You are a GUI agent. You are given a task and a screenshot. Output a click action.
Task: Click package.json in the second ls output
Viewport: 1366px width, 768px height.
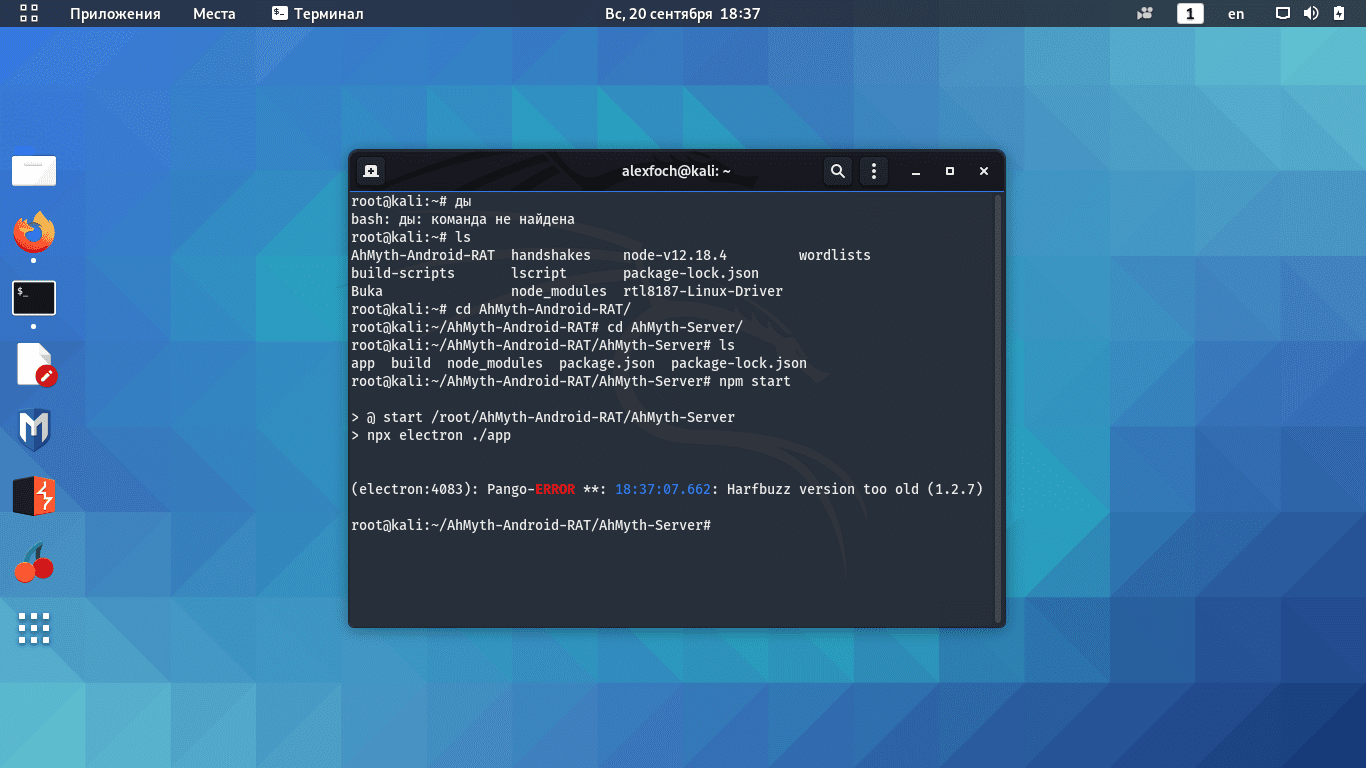click(x=607, y=363)
